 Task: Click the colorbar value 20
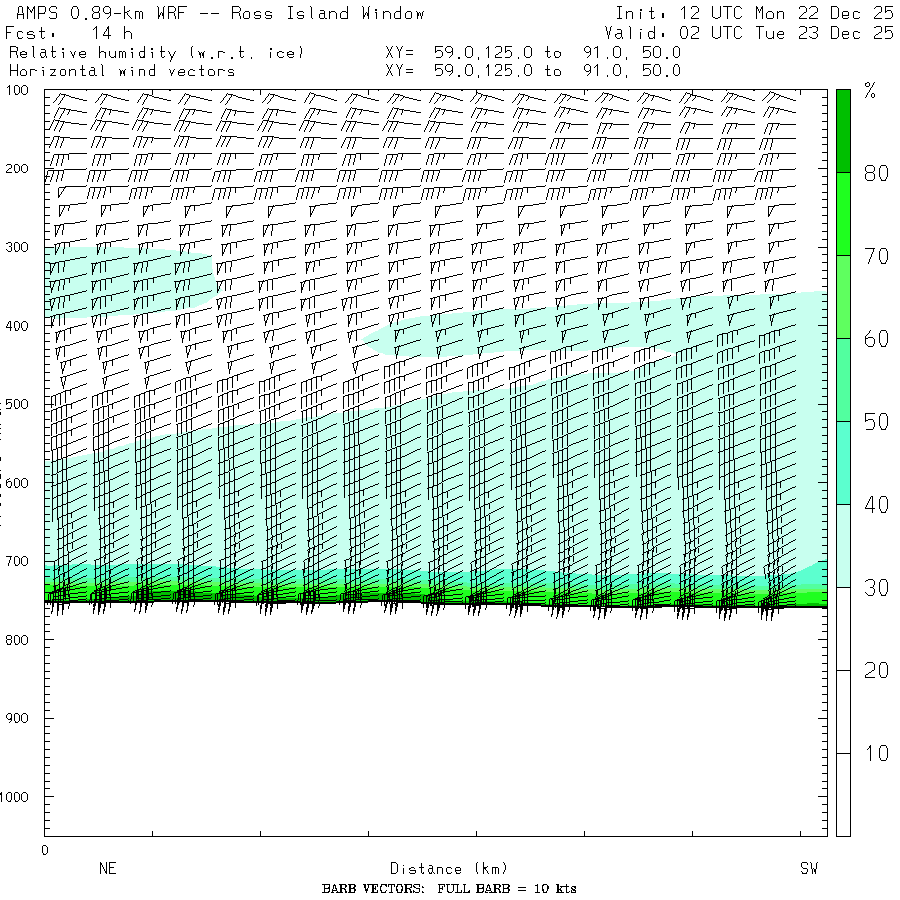click(x=876, y=670)
